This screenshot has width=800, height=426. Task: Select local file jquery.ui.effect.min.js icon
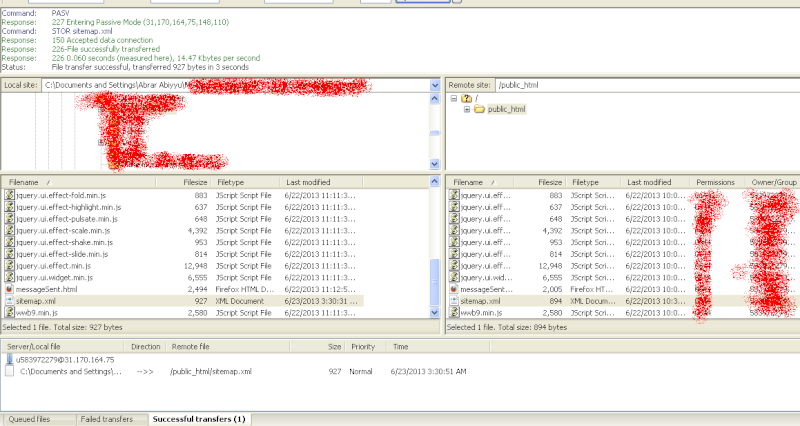click(x=9, y=266)
